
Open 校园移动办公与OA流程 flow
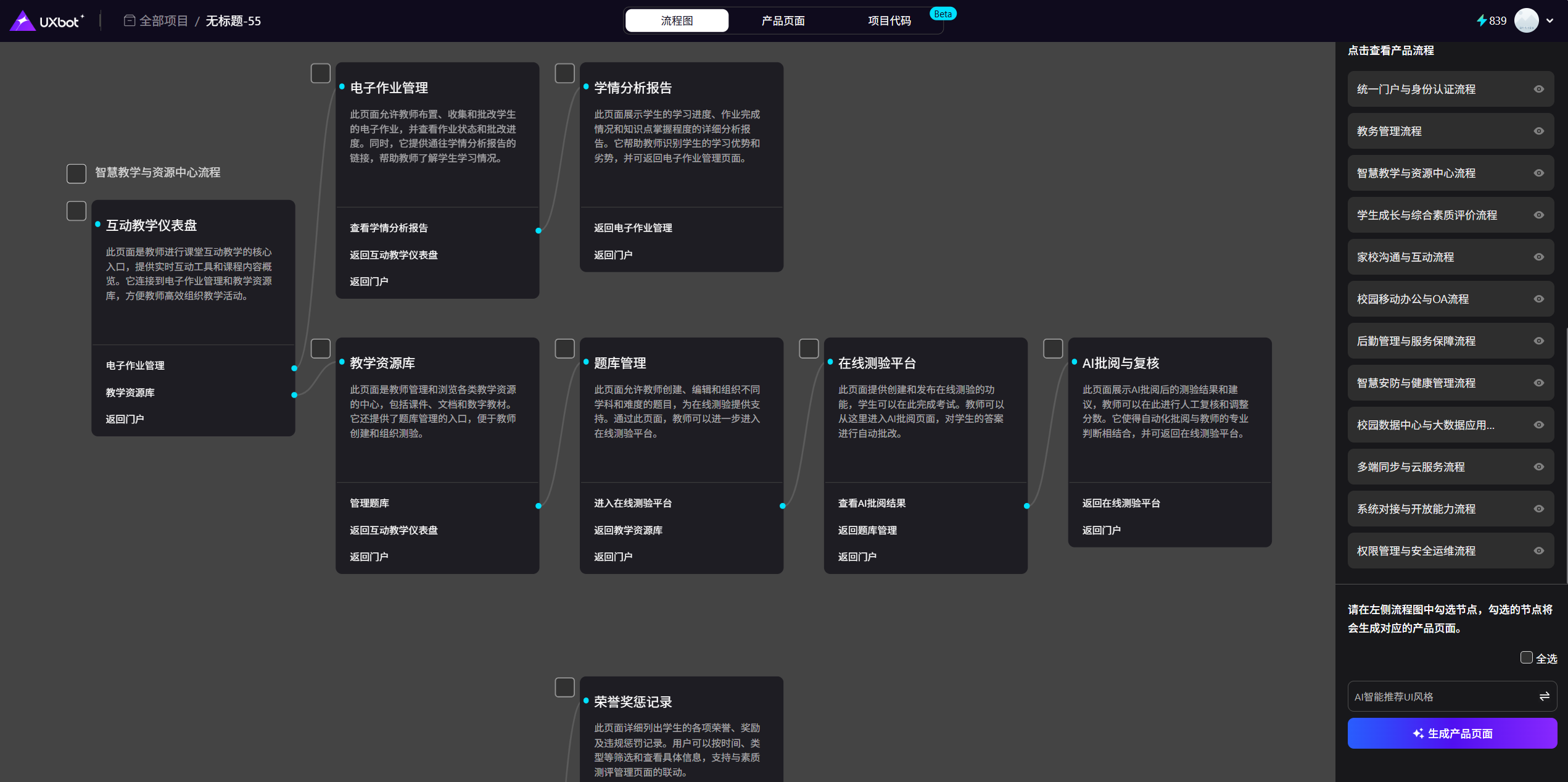tap(1450, 299)
